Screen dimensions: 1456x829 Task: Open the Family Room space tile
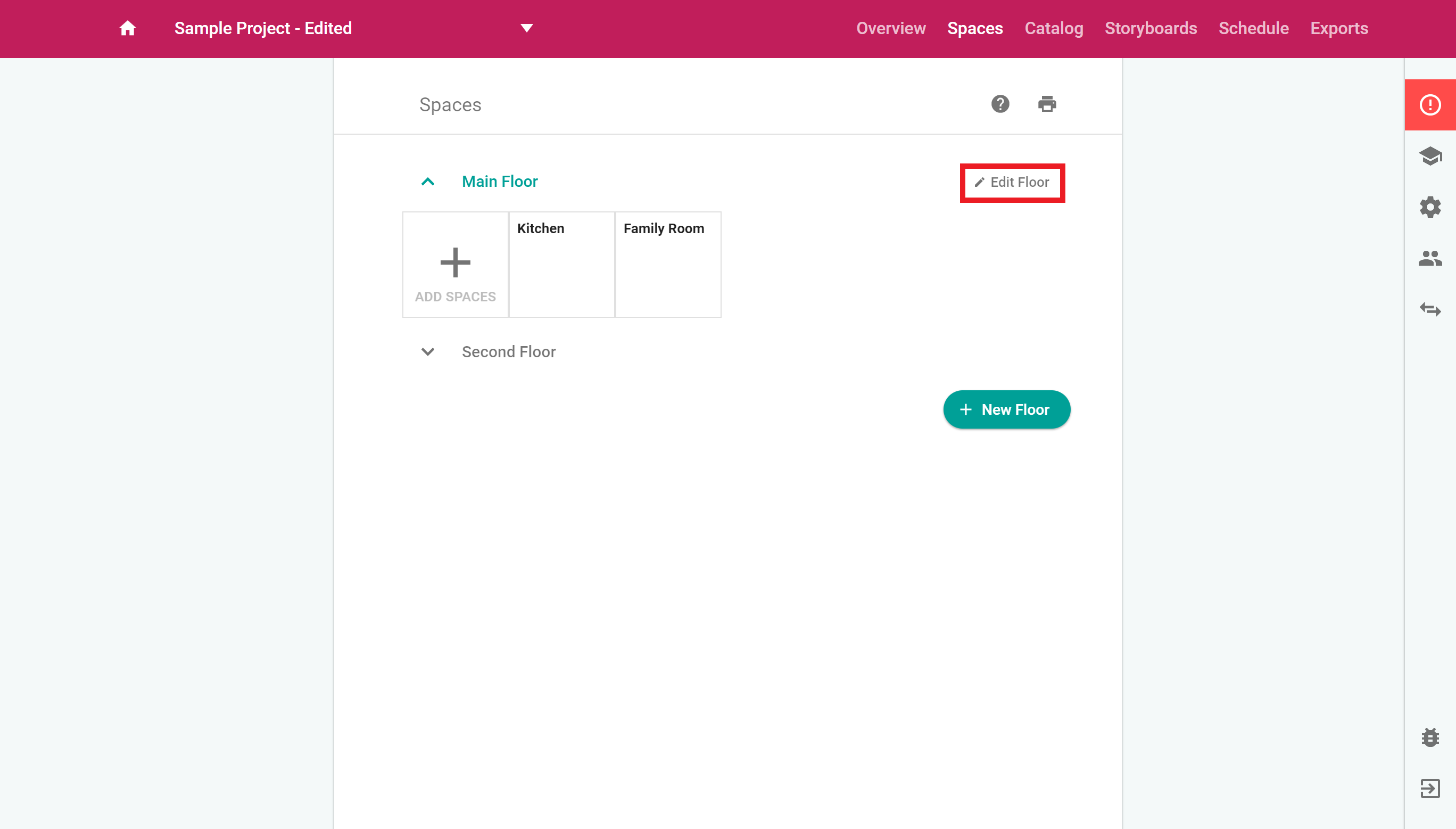click(668, 265)
